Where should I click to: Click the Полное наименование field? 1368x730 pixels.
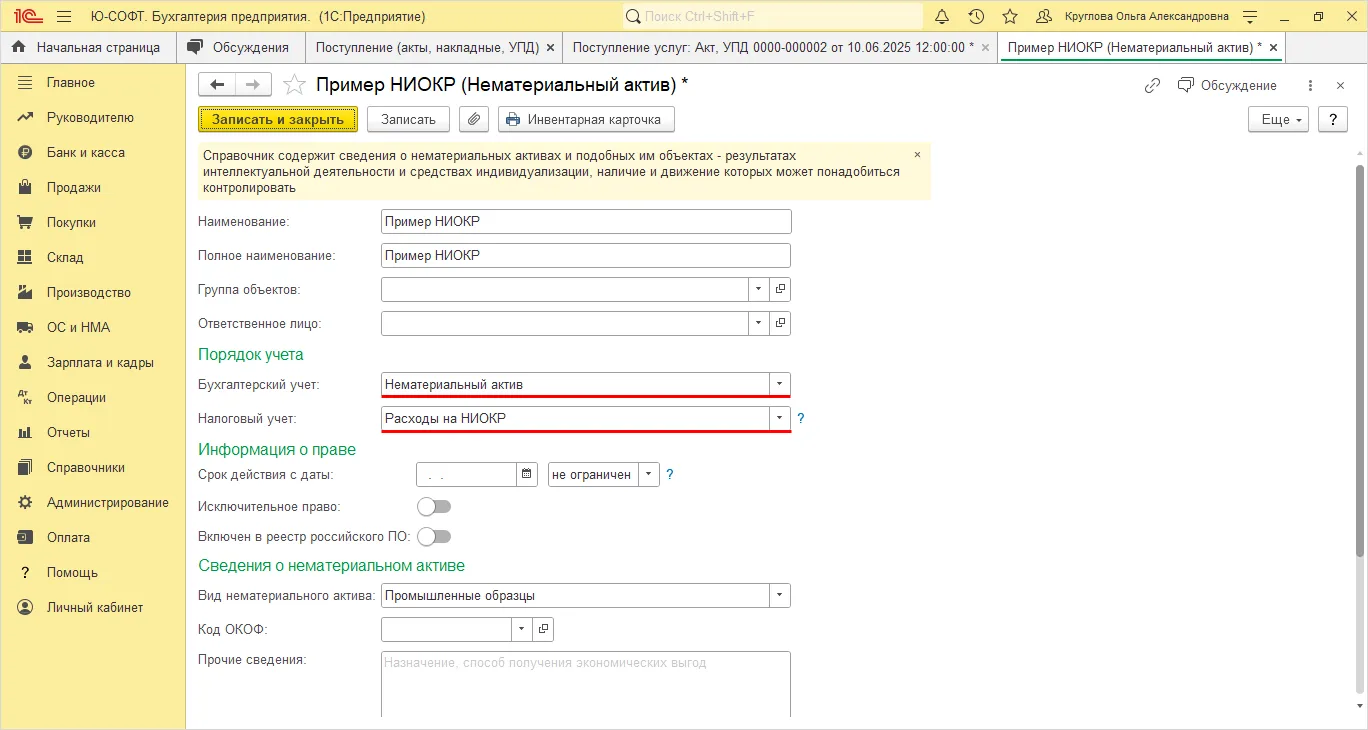tap(586, 255)
